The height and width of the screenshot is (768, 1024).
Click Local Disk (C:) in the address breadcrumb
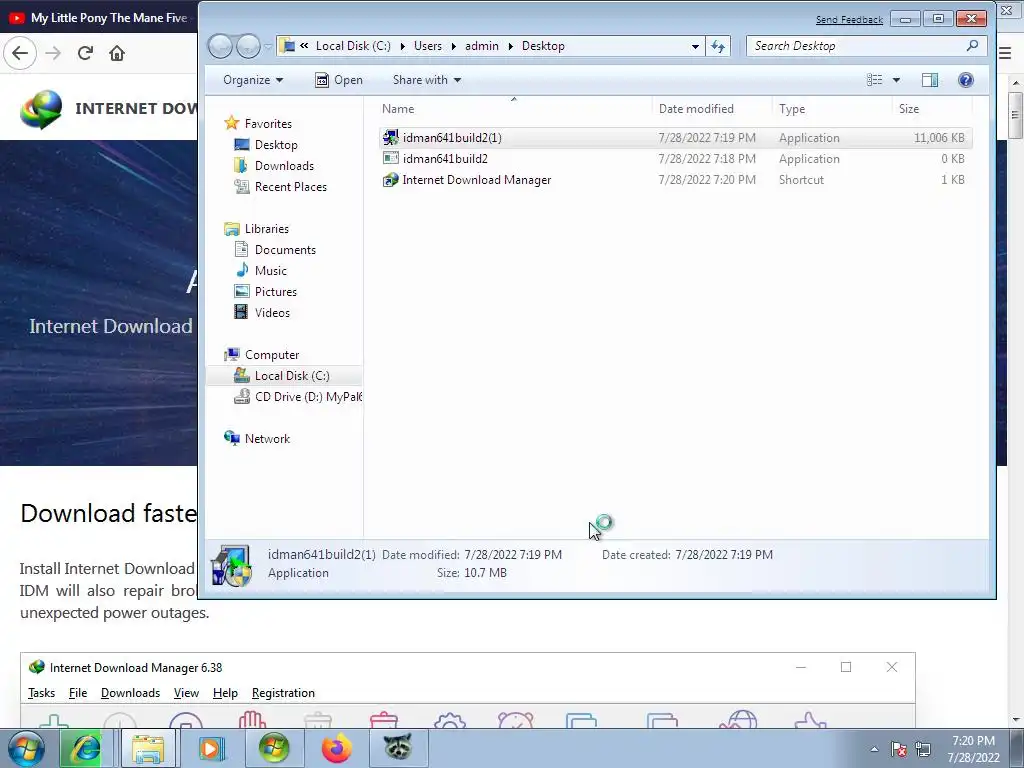[353, 46]
